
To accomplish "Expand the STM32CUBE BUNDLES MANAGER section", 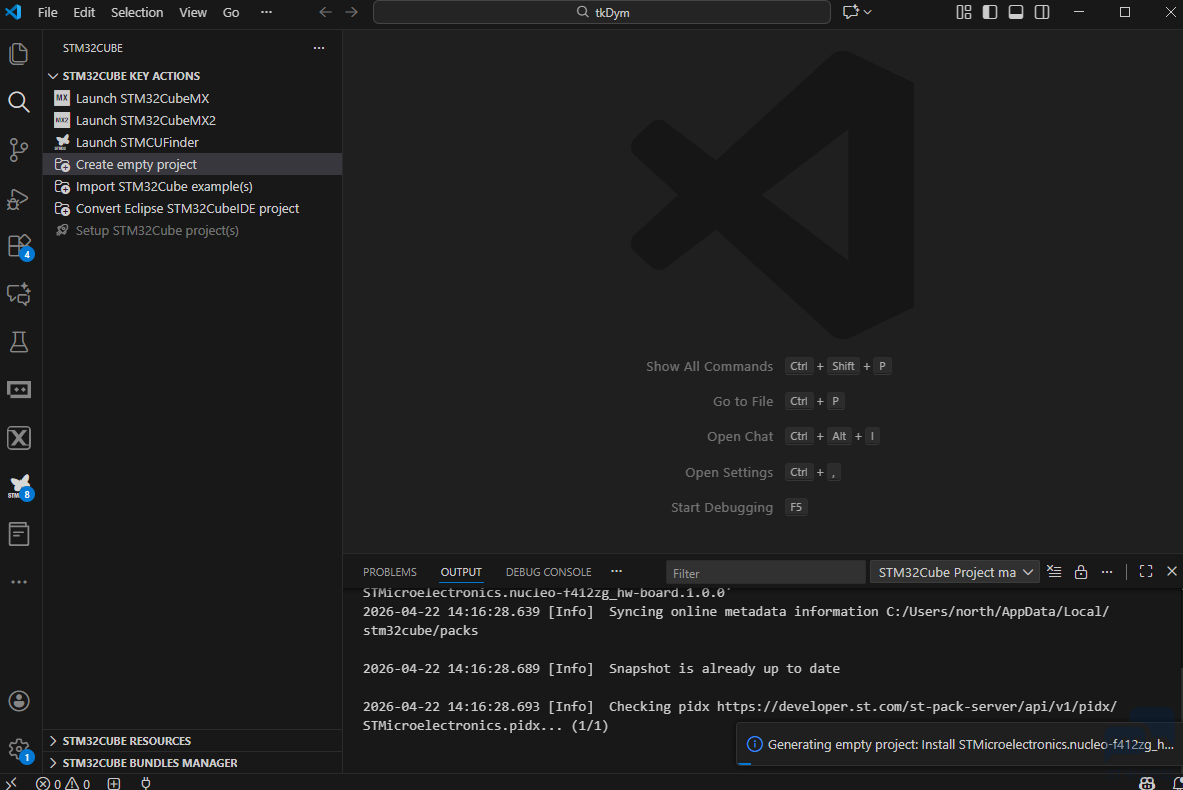I will coord(150,763).
